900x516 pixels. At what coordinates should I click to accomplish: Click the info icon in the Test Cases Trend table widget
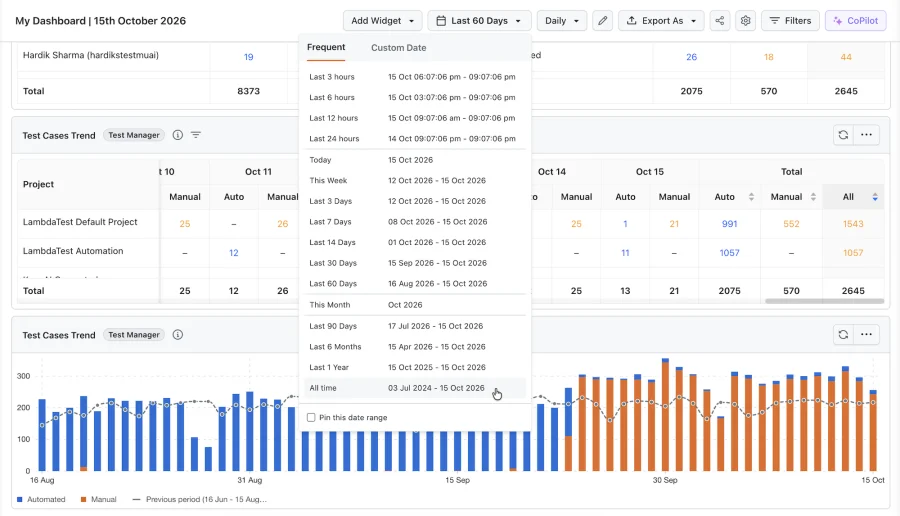point(178,135)
